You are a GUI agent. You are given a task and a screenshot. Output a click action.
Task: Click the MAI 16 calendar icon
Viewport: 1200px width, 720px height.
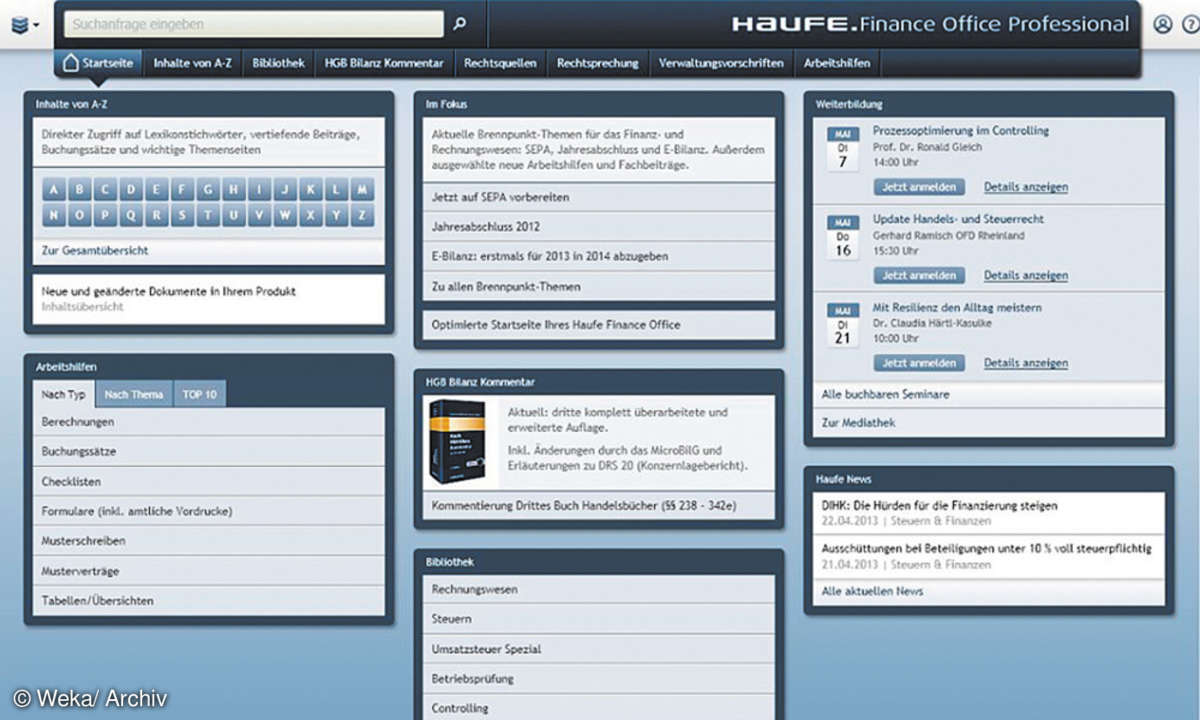click(842, 236)
